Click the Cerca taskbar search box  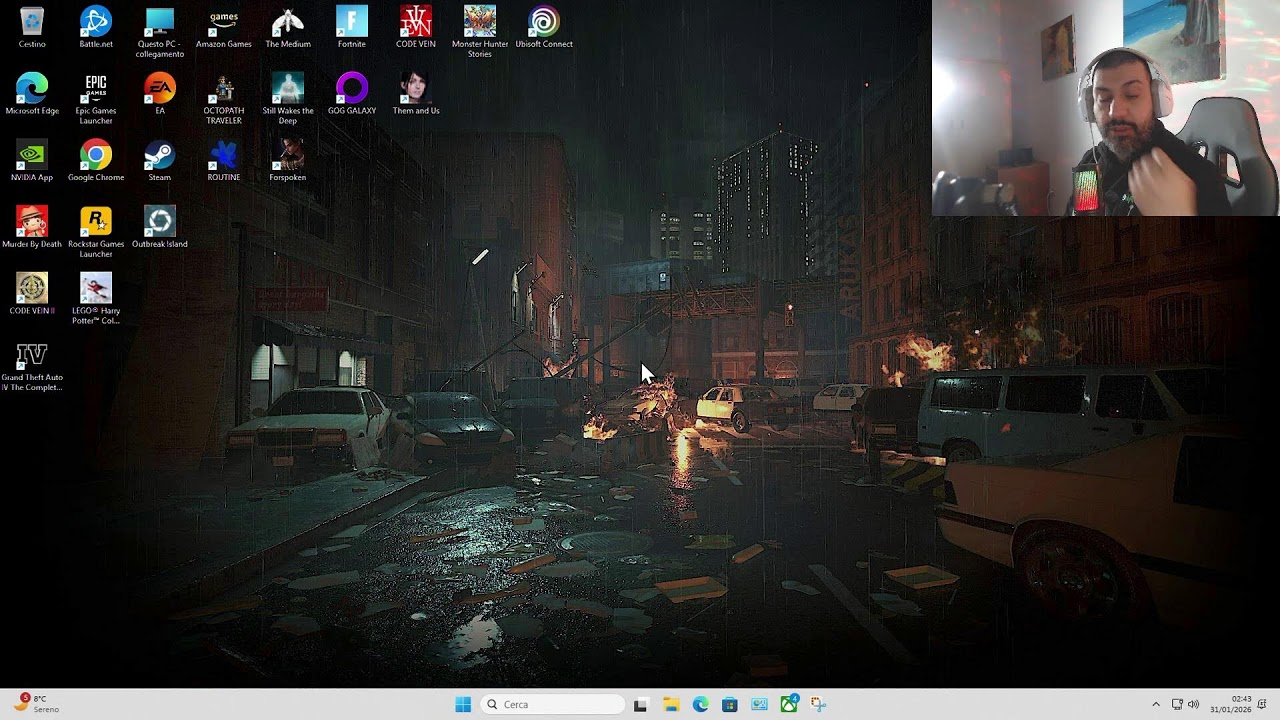click(553, 705)
